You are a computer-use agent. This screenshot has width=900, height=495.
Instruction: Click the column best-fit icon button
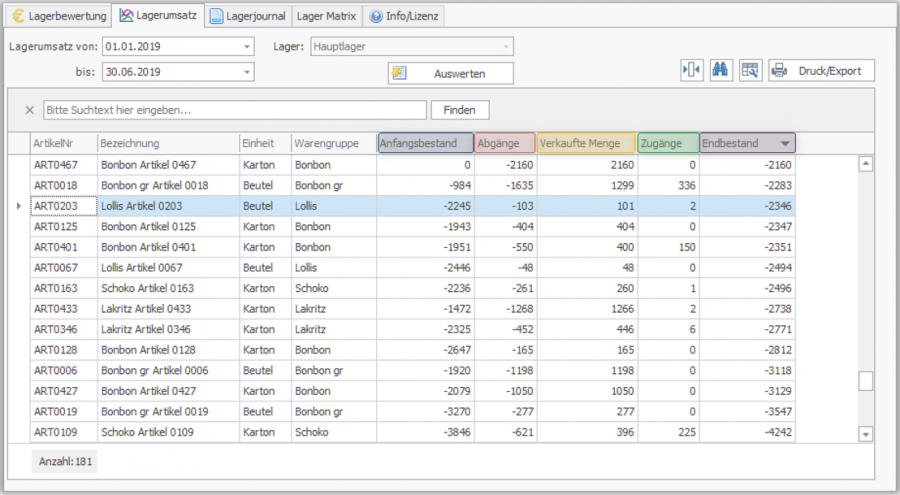(692, 71)
